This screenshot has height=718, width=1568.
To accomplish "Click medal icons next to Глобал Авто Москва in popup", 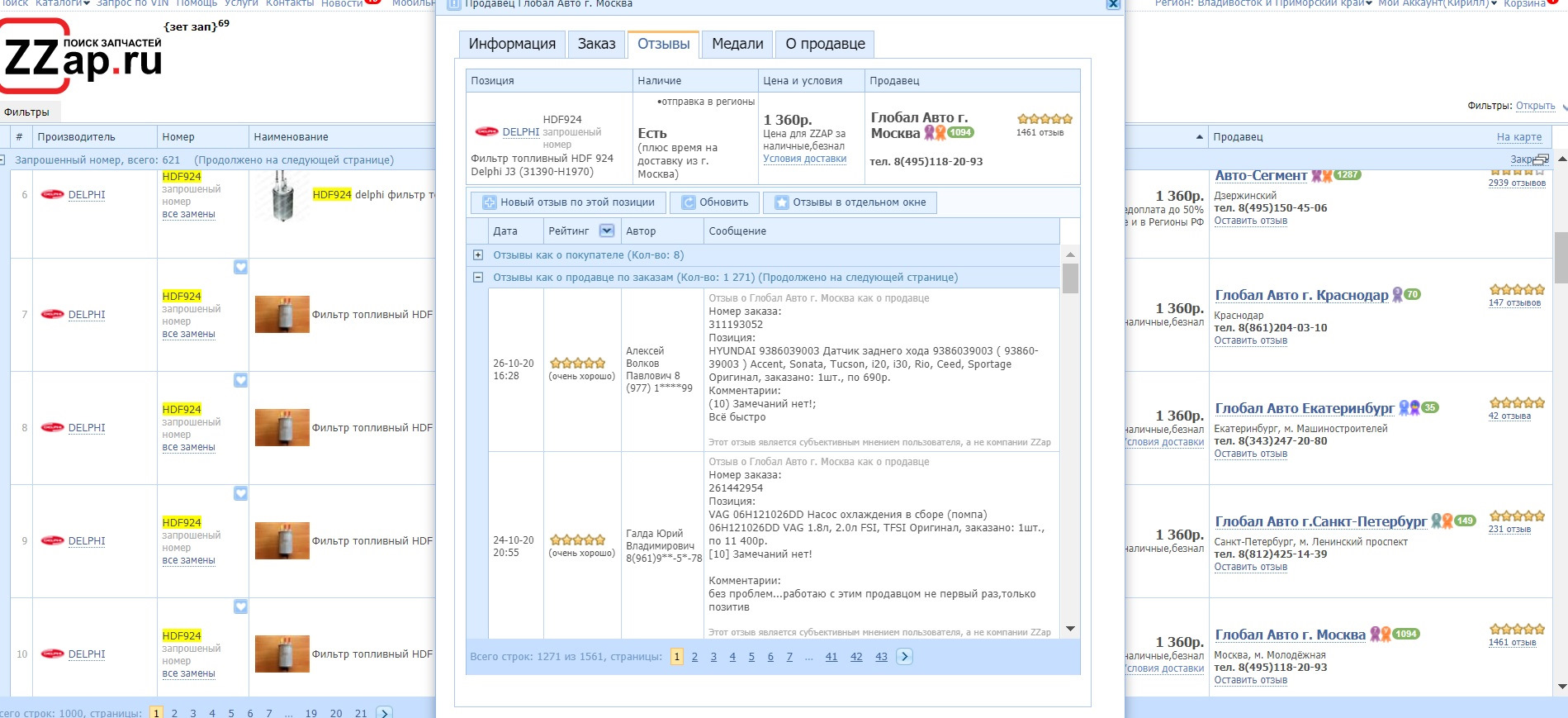I will (x=935, y=132).
